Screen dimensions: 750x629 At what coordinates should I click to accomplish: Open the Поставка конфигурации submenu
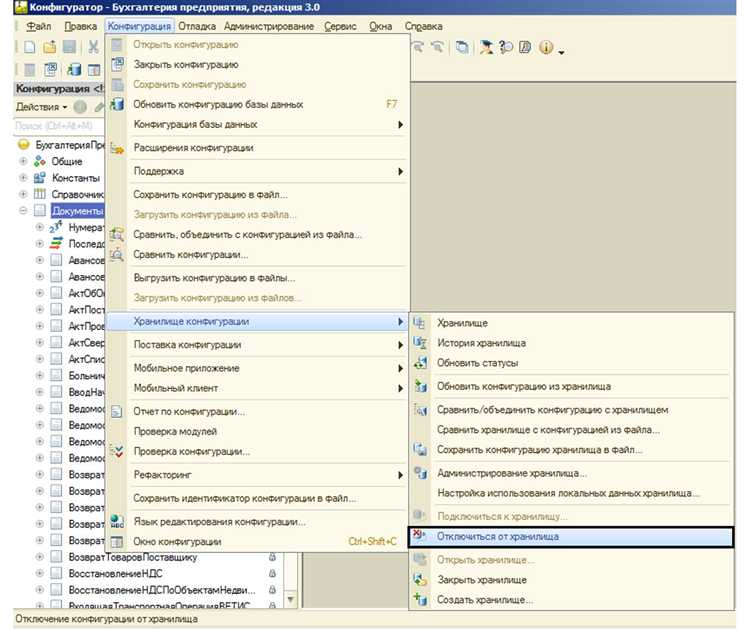(187, 345)
